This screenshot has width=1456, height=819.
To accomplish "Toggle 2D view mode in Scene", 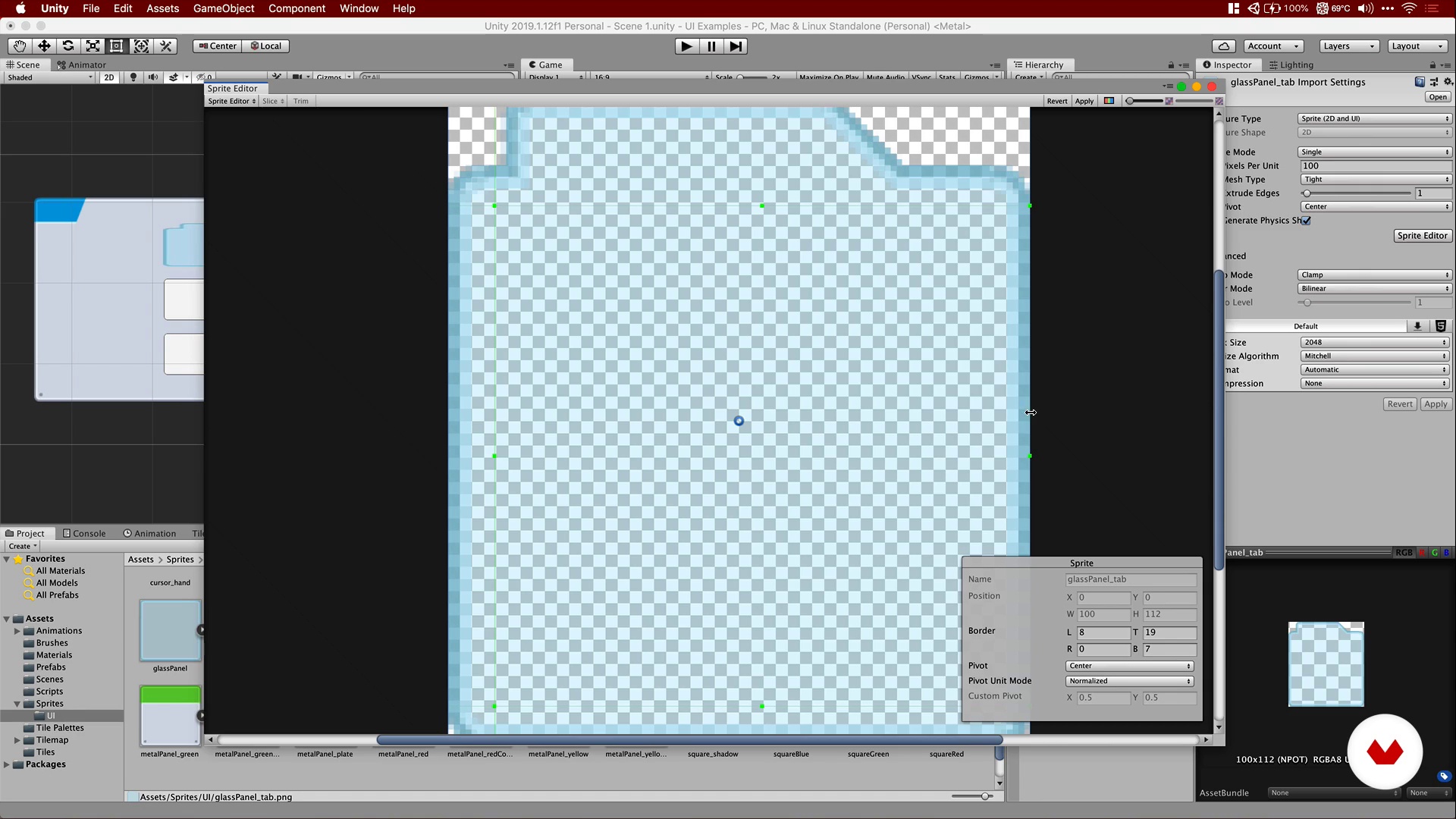I will (x=109, y=77).
